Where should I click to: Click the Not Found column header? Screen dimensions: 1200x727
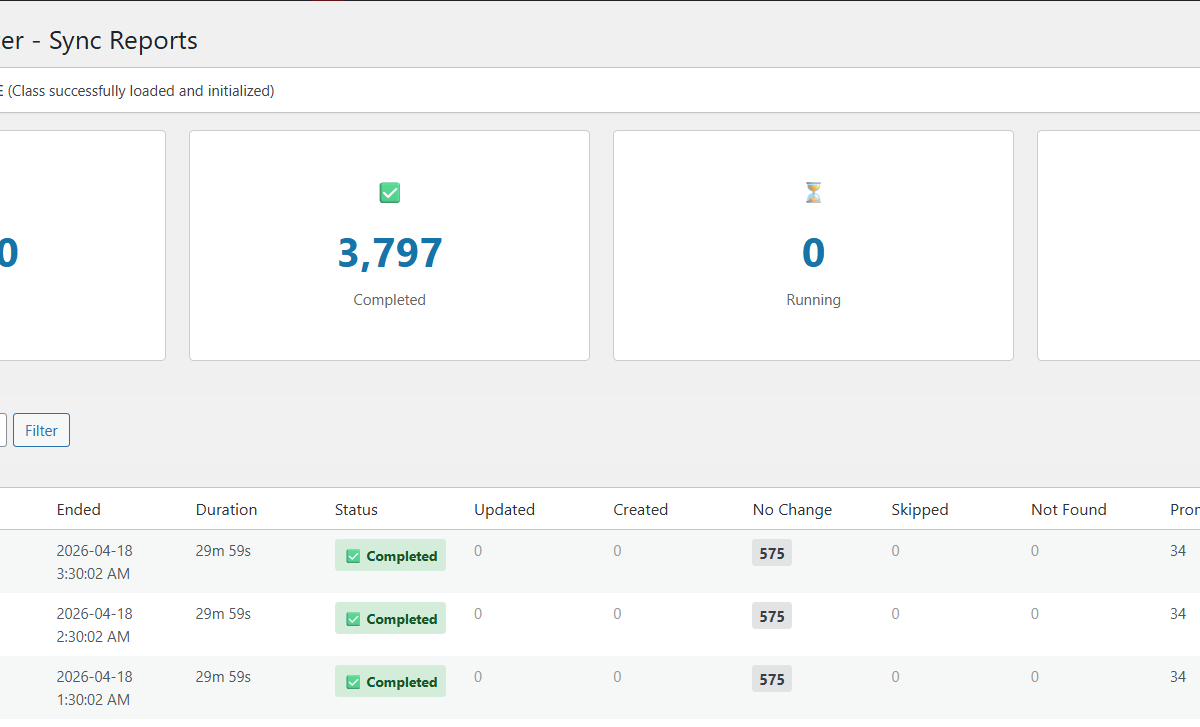coord(1068,509)
